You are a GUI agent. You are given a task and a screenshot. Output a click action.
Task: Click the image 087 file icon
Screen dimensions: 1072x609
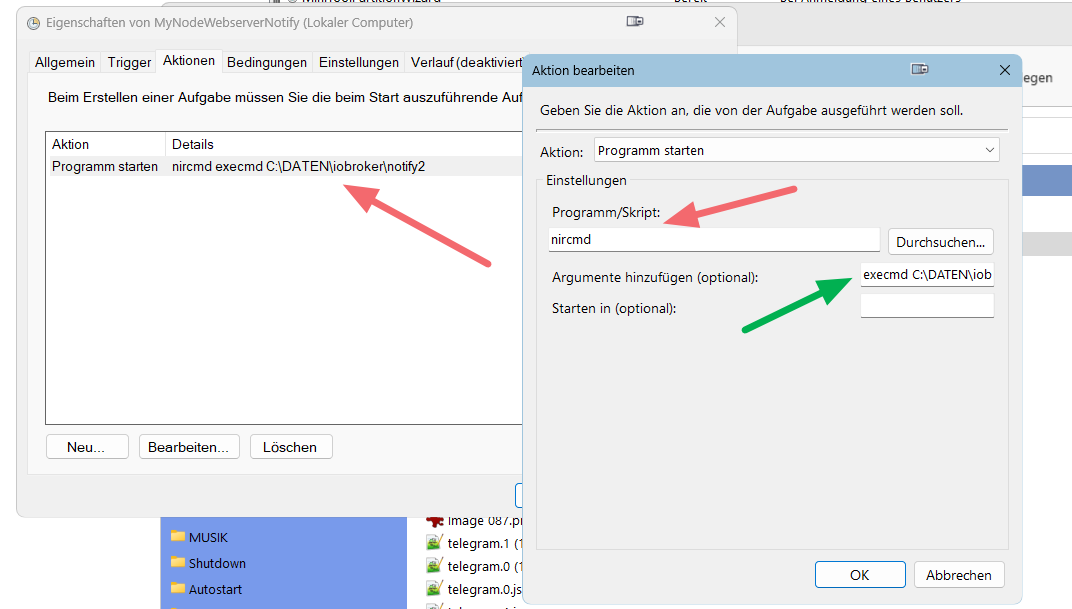(435, 522)
